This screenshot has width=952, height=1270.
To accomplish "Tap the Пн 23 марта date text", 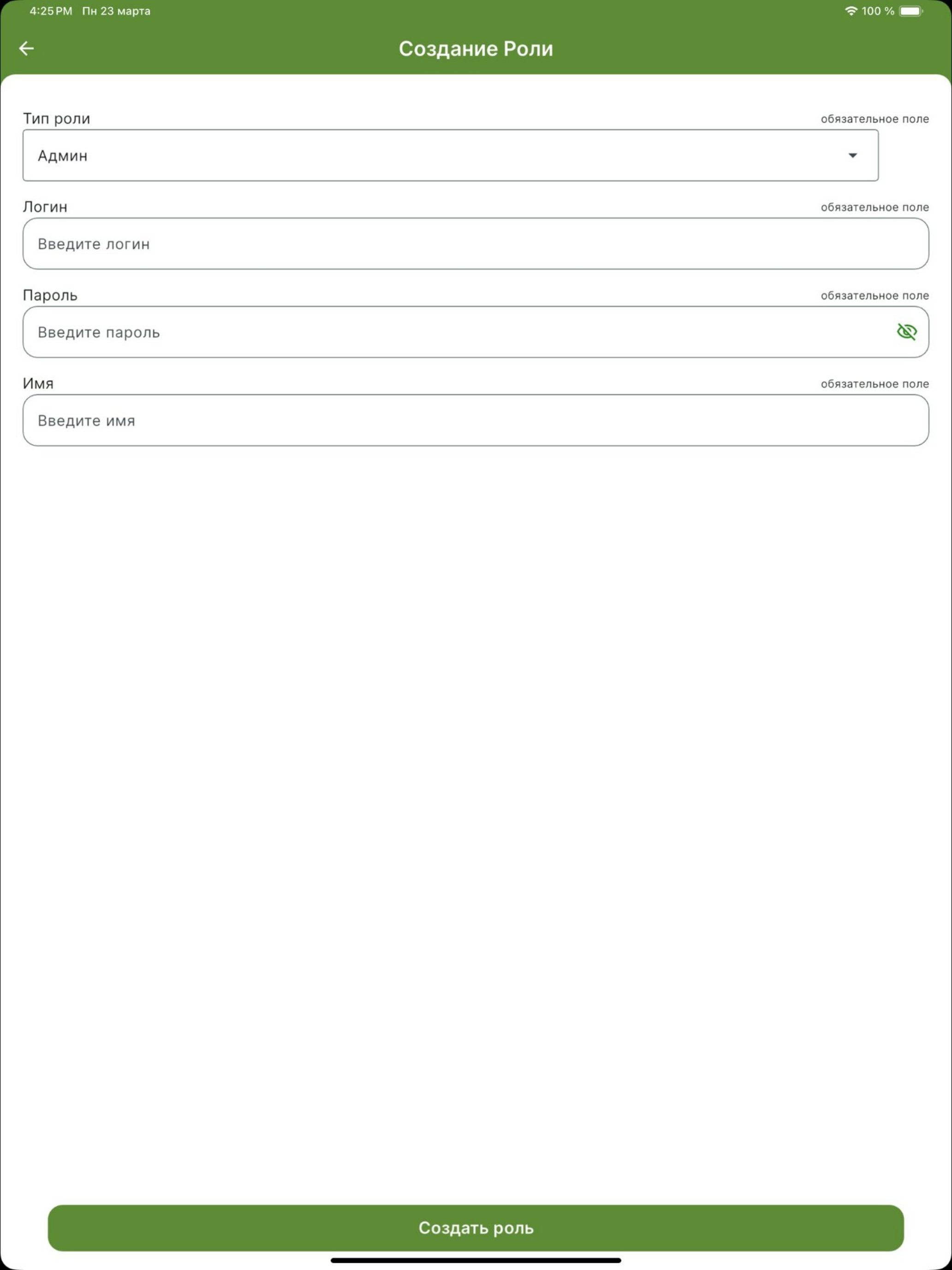I will [x=117, y=11].
